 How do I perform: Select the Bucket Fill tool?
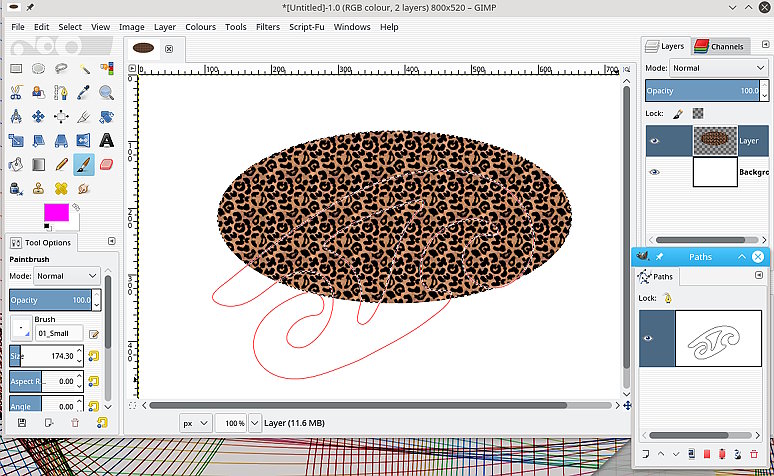pyautogui.click(x=17, y=164)
